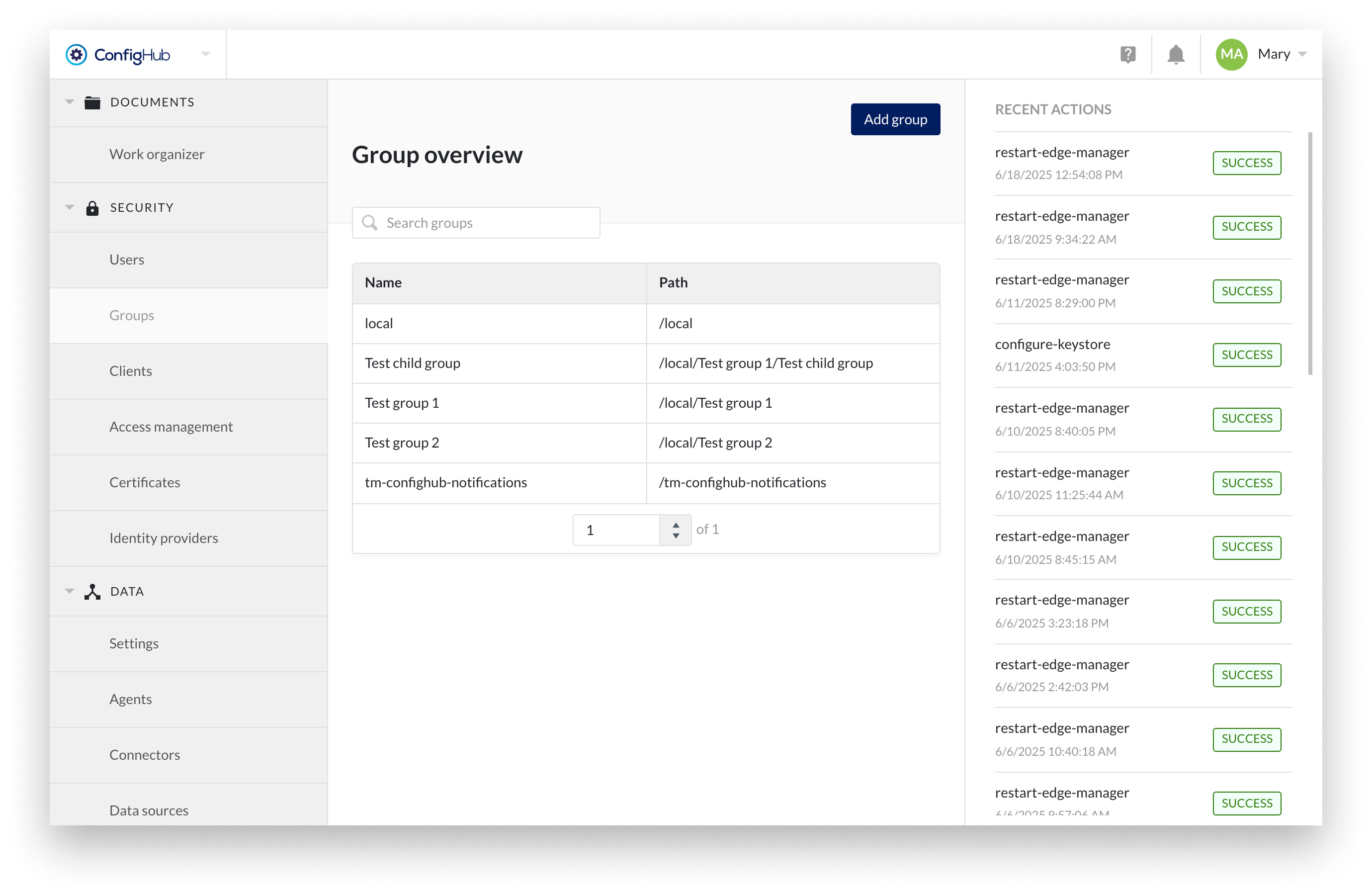Expand the Mary user menu arrow
This screenshot has height=895, width=1372.
coord(1302,54)
